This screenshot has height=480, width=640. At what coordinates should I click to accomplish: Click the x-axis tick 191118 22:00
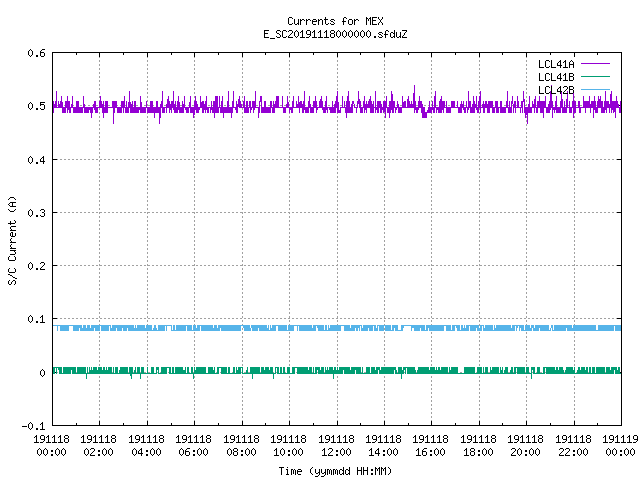(x=573, y=446)
